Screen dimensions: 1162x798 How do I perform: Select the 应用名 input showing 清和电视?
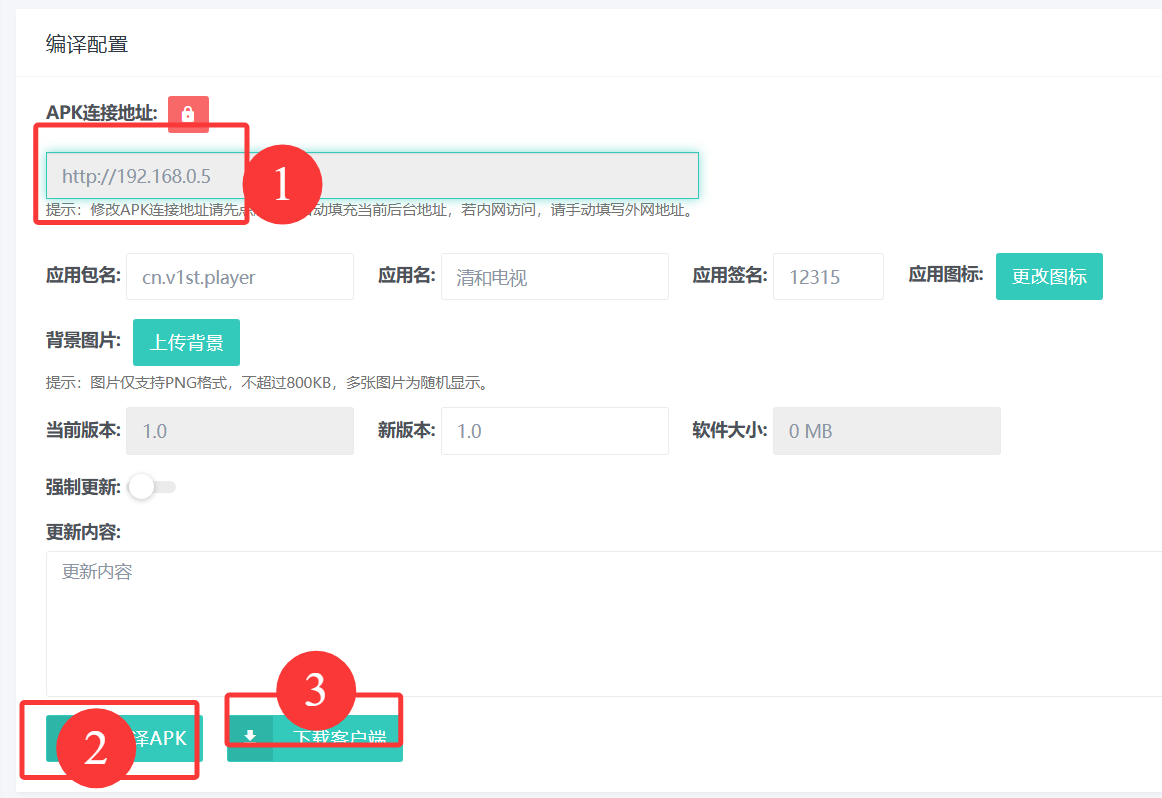[554, 277]
